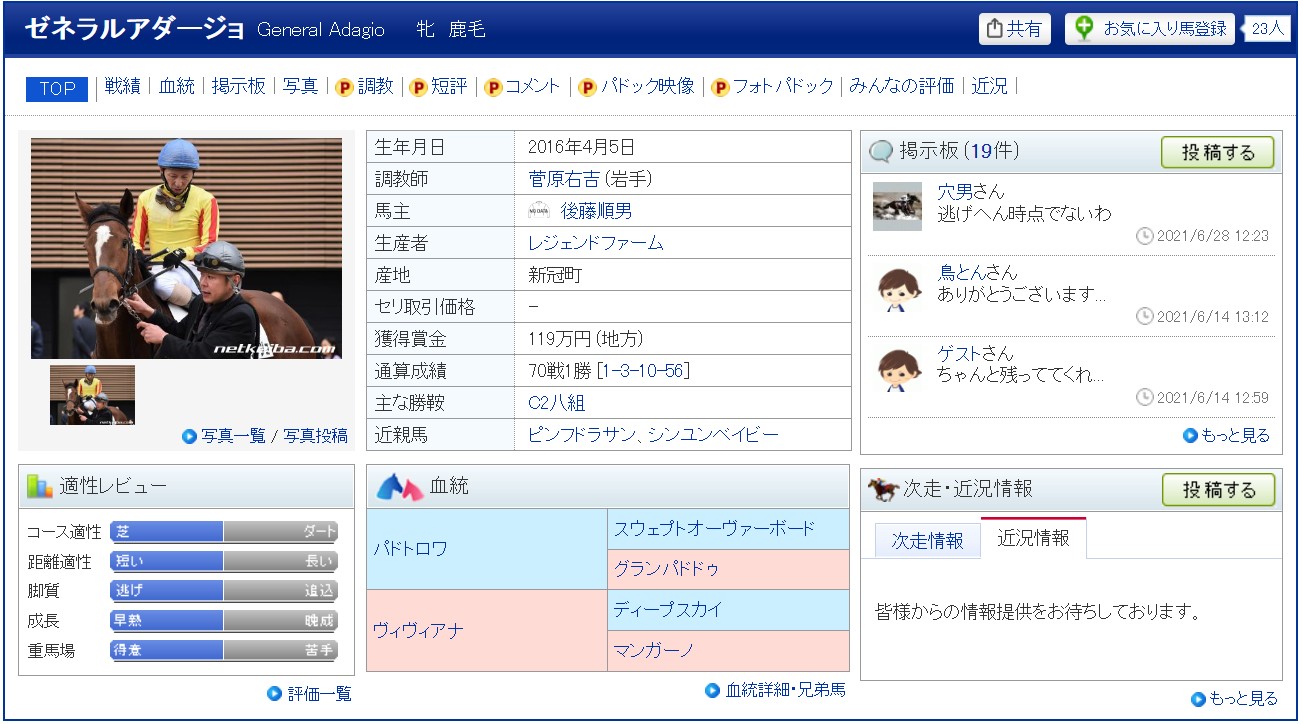Click premium P icon next to 調教
Viewport: 1303px width, 724px height.
point(344,88)
